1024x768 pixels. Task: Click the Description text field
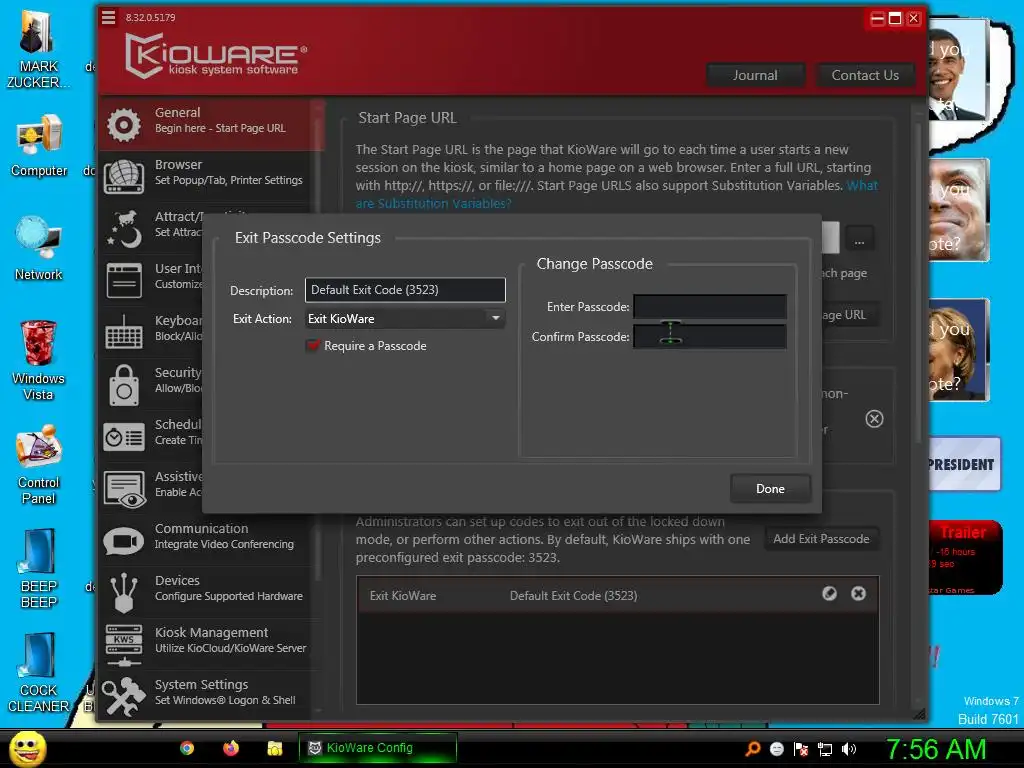coord(405,290)
